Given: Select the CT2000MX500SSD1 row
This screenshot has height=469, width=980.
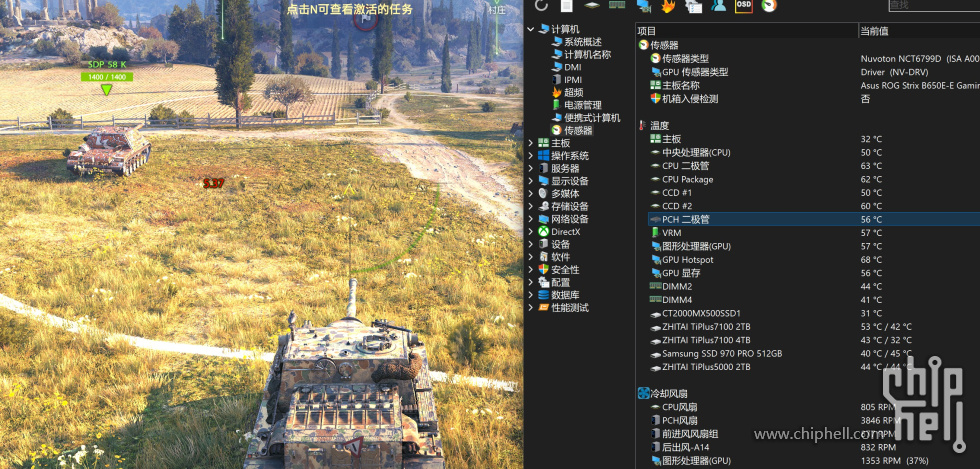Looking at the screenshot, I should click(x=814, y=313).
